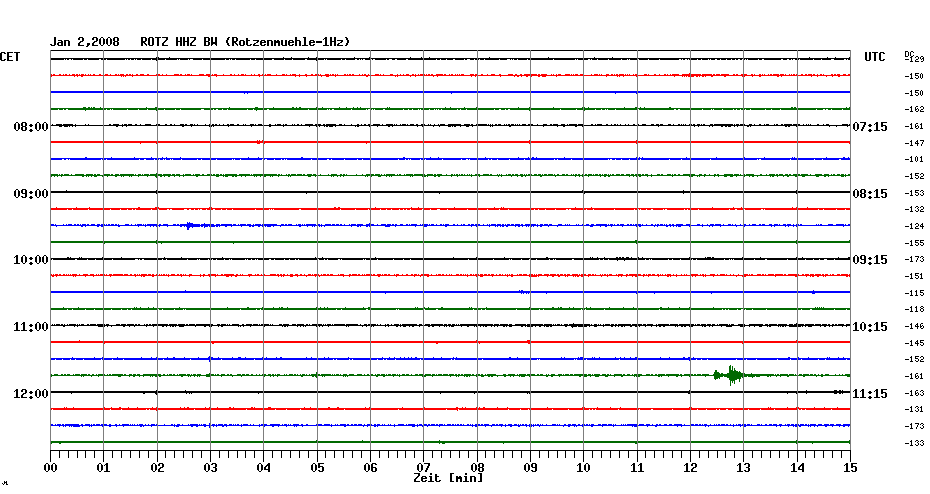Image resolution: width=930 pixels, height=494 pixels.
Task: Select the UTC time zone label
Action: 874,57
